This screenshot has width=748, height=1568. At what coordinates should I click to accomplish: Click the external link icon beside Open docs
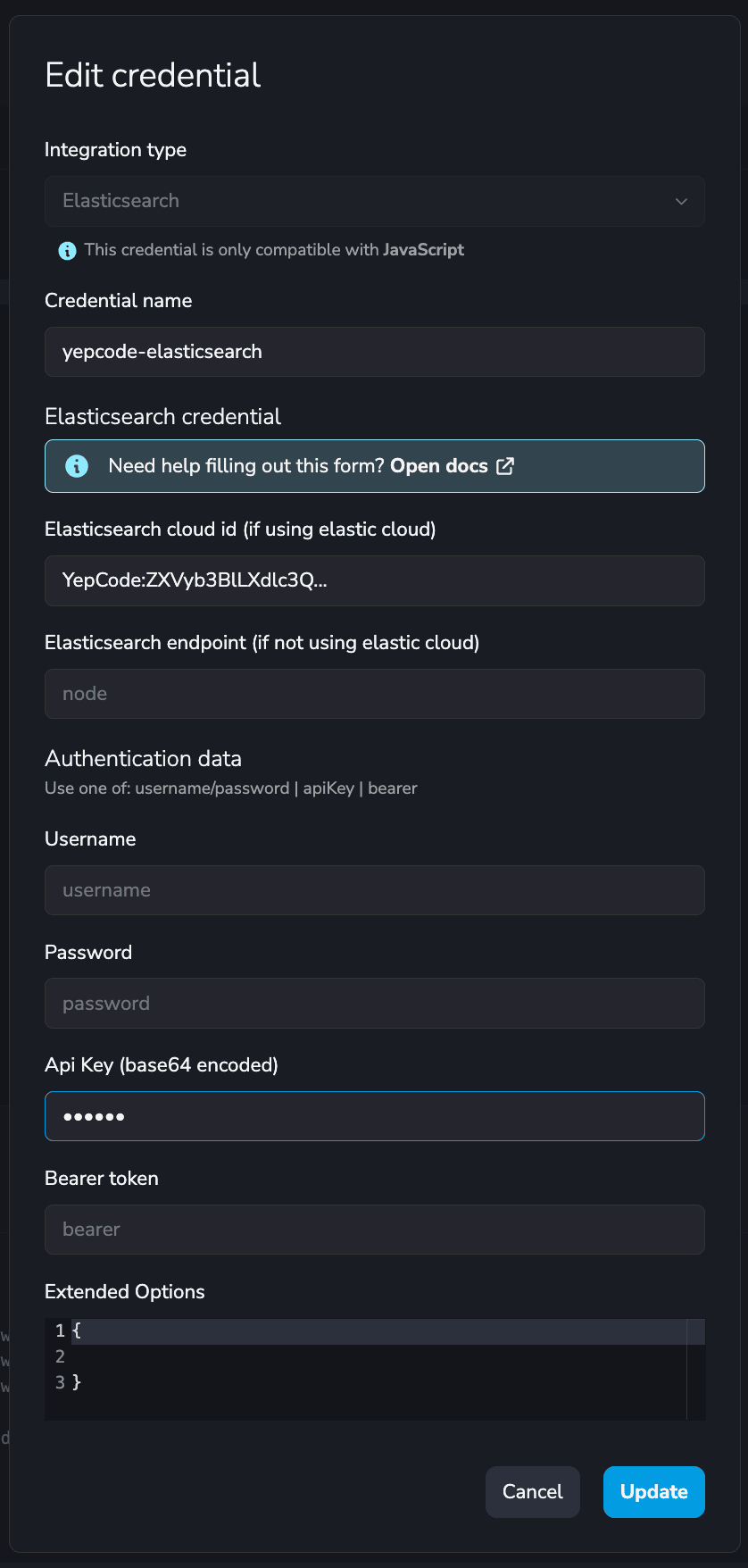pyautogui.click(x=505, y=466)
